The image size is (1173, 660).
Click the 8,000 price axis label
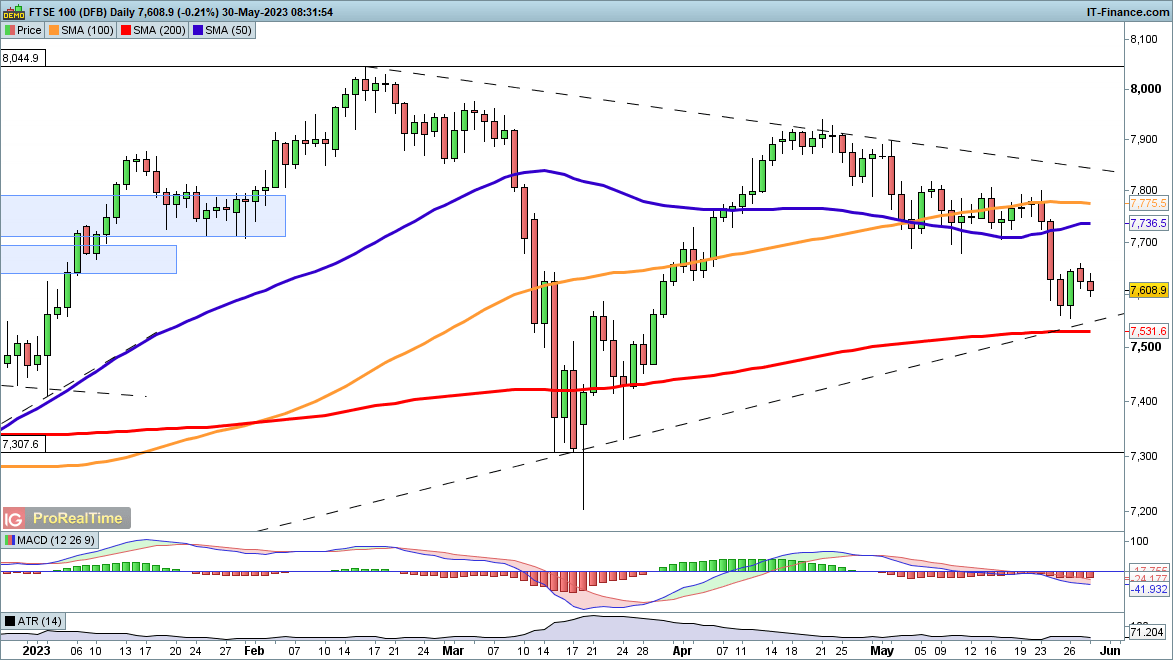(x=1145, y=89)
